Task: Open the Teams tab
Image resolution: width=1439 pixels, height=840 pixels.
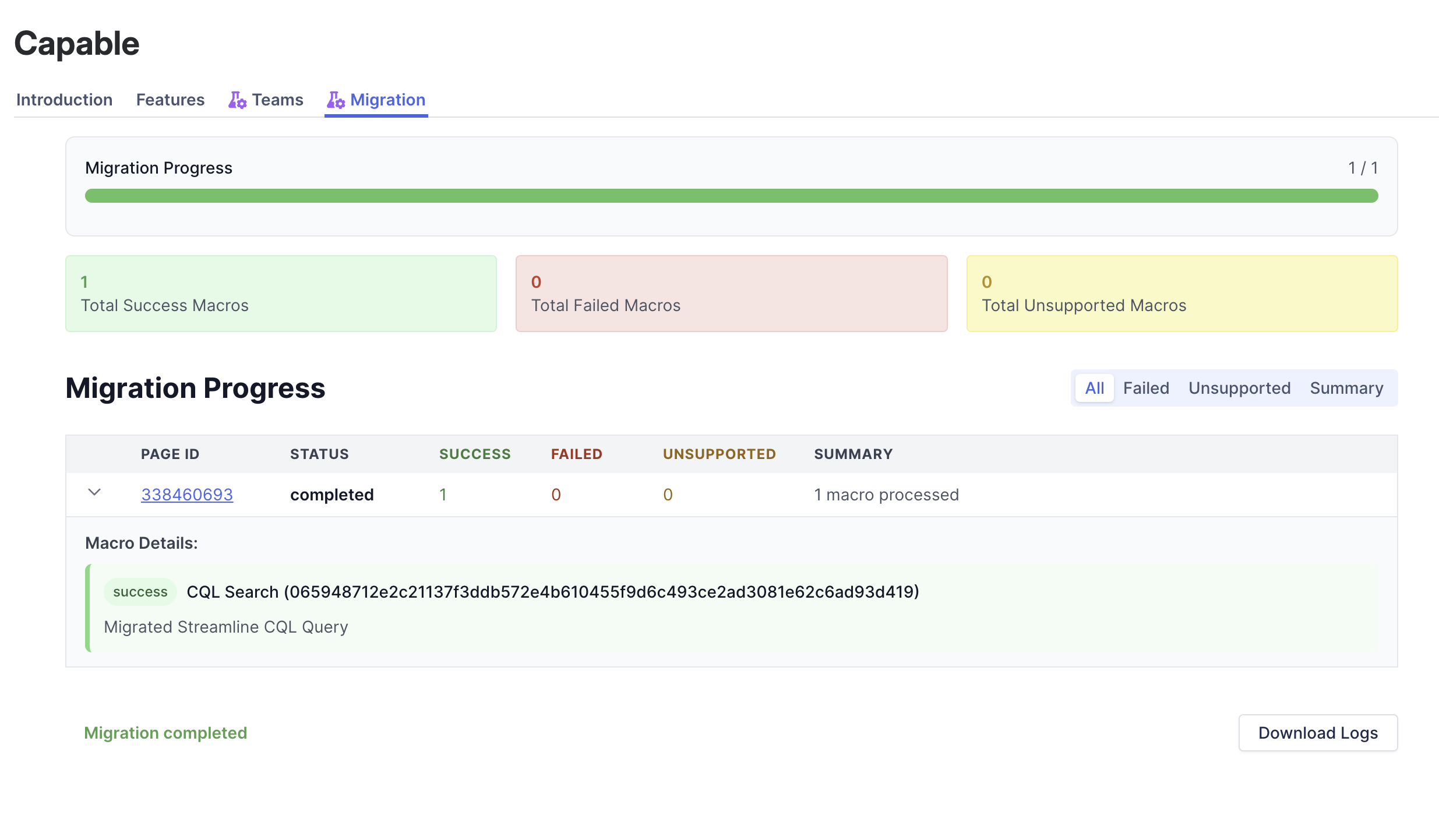Action: point(277,100)
